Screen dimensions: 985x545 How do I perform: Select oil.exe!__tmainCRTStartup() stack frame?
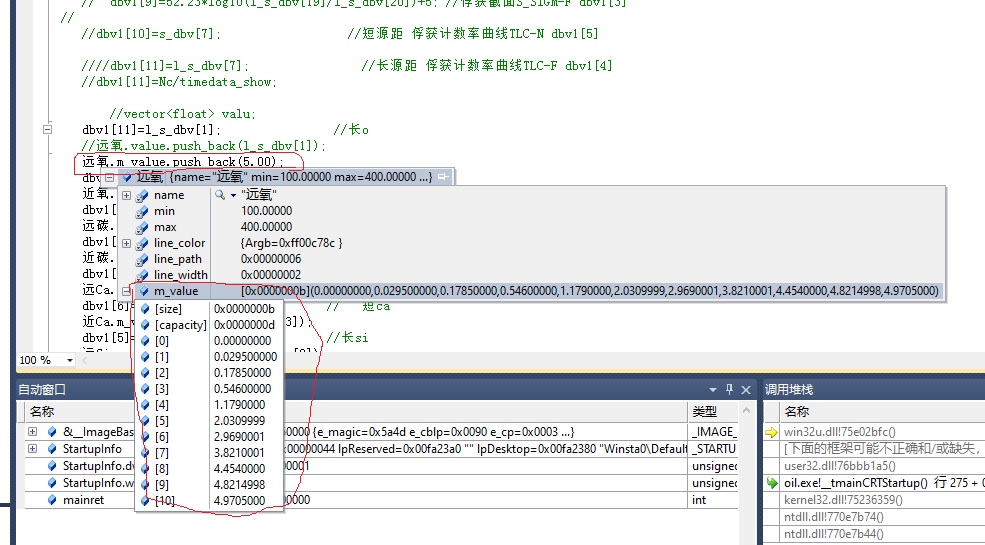[884, 483]
